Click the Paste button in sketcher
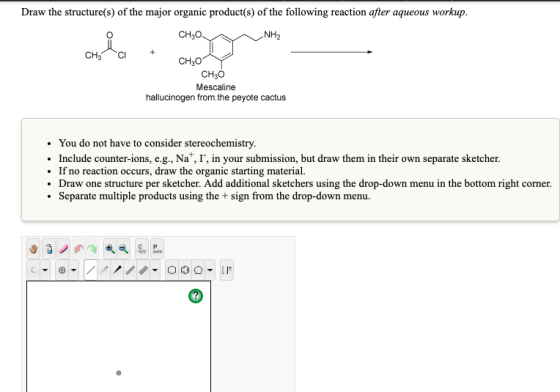 156,249
